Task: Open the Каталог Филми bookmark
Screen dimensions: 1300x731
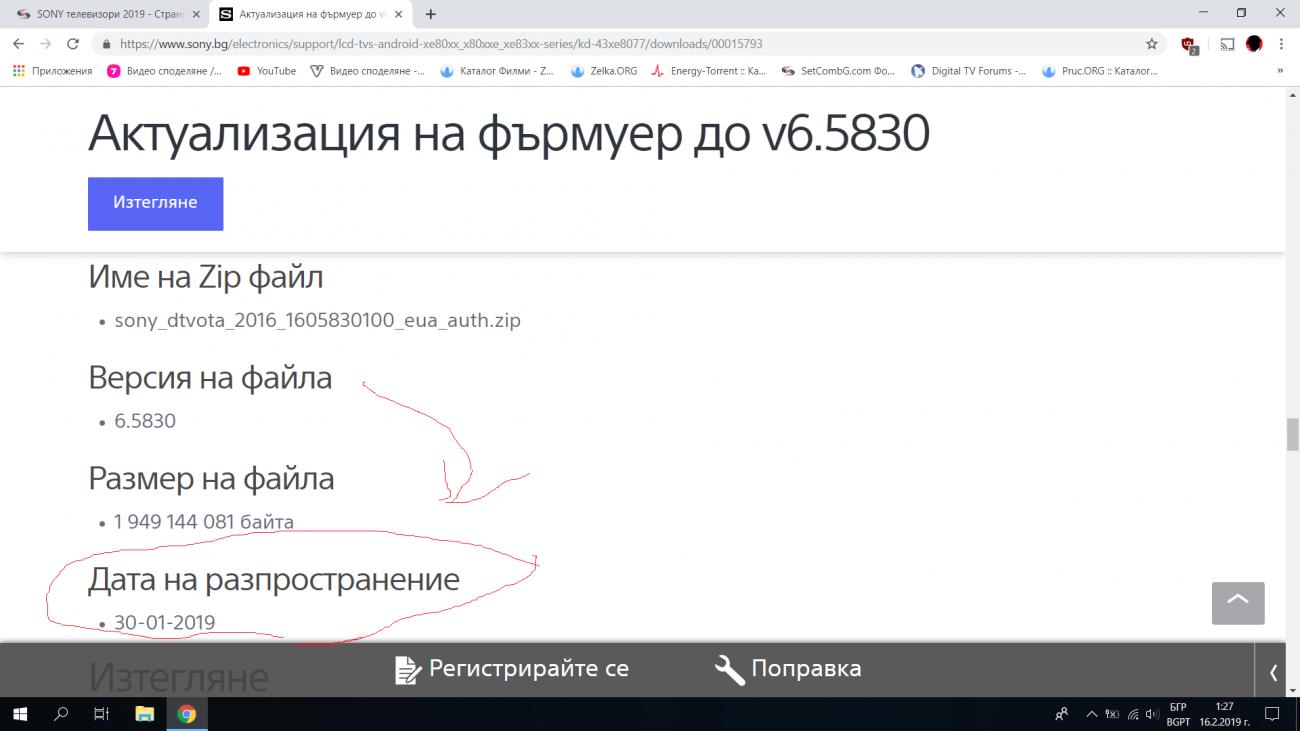Action: [x=497, y=71]
